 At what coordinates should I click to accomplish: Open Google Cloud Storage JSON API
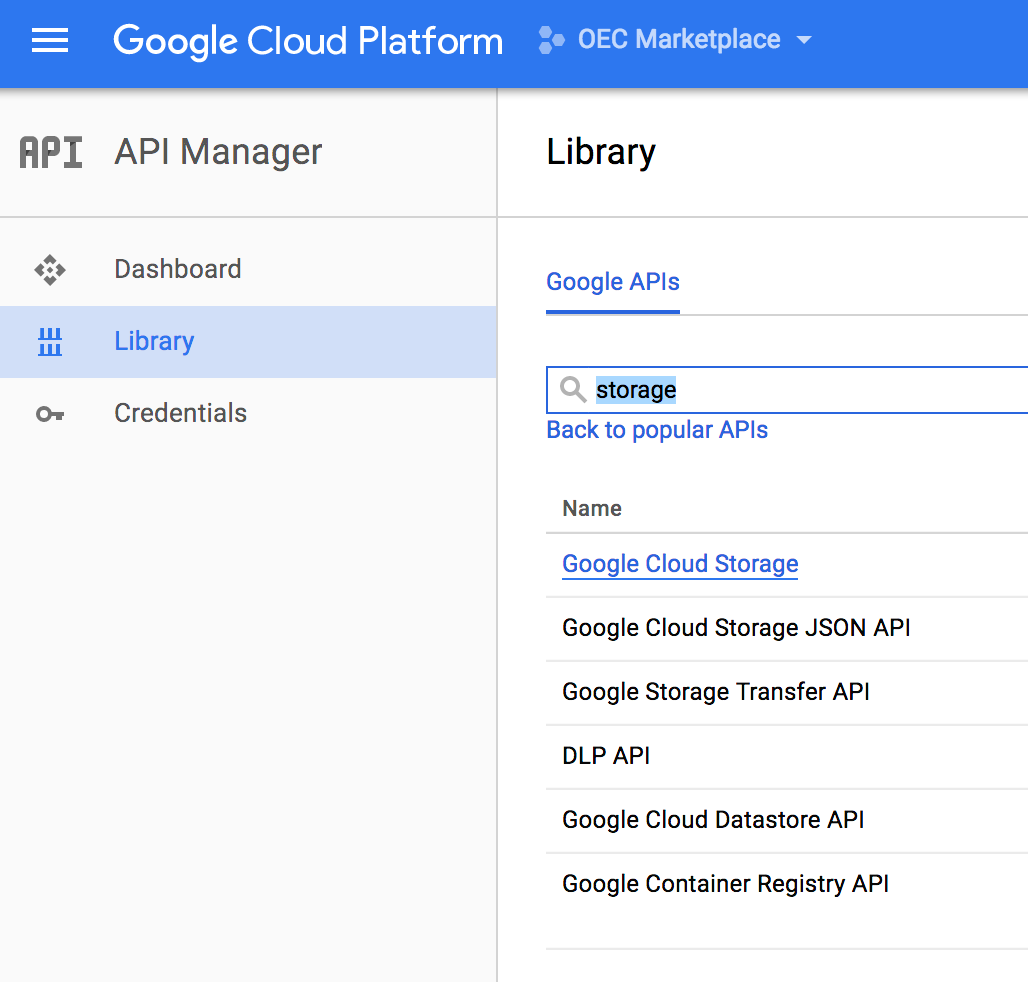click(x=736, y=628)
